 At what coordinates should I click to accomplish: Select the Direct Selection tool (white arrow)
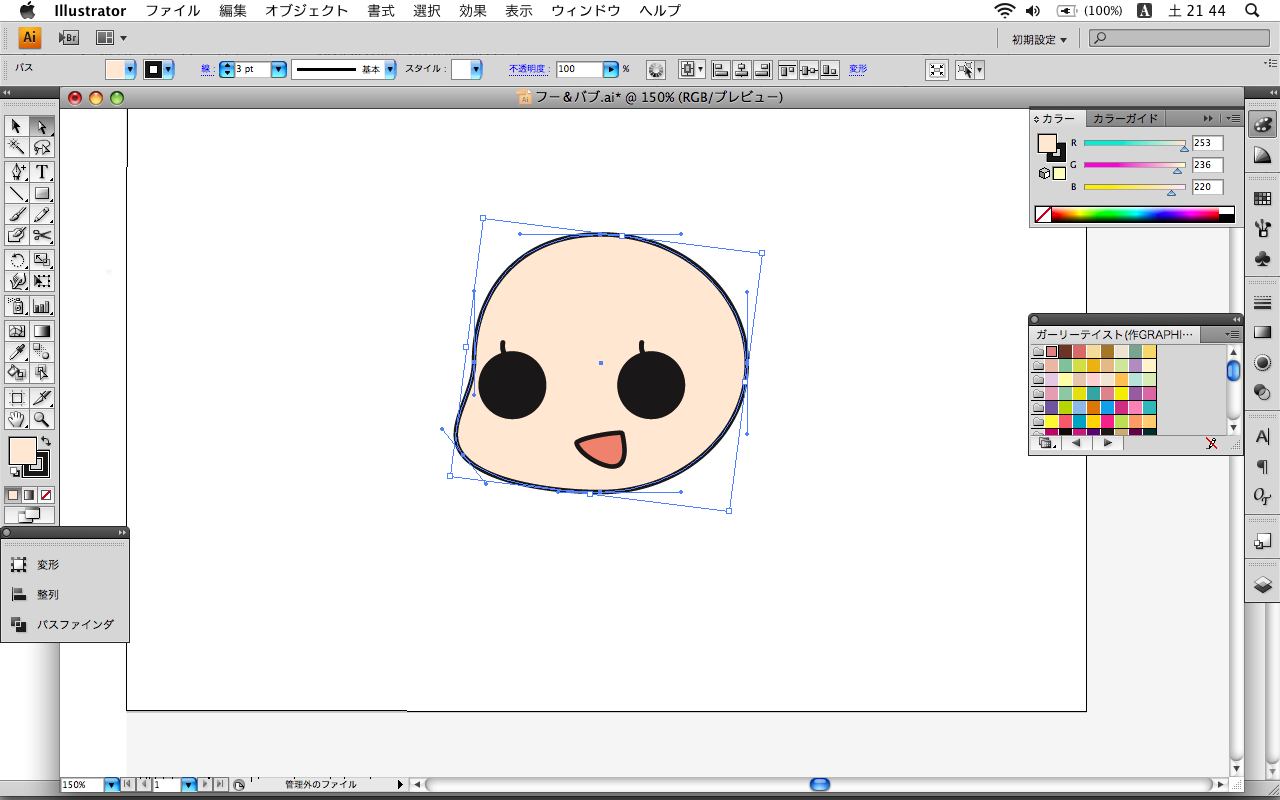pyautogui.click(x=42, y=126)
